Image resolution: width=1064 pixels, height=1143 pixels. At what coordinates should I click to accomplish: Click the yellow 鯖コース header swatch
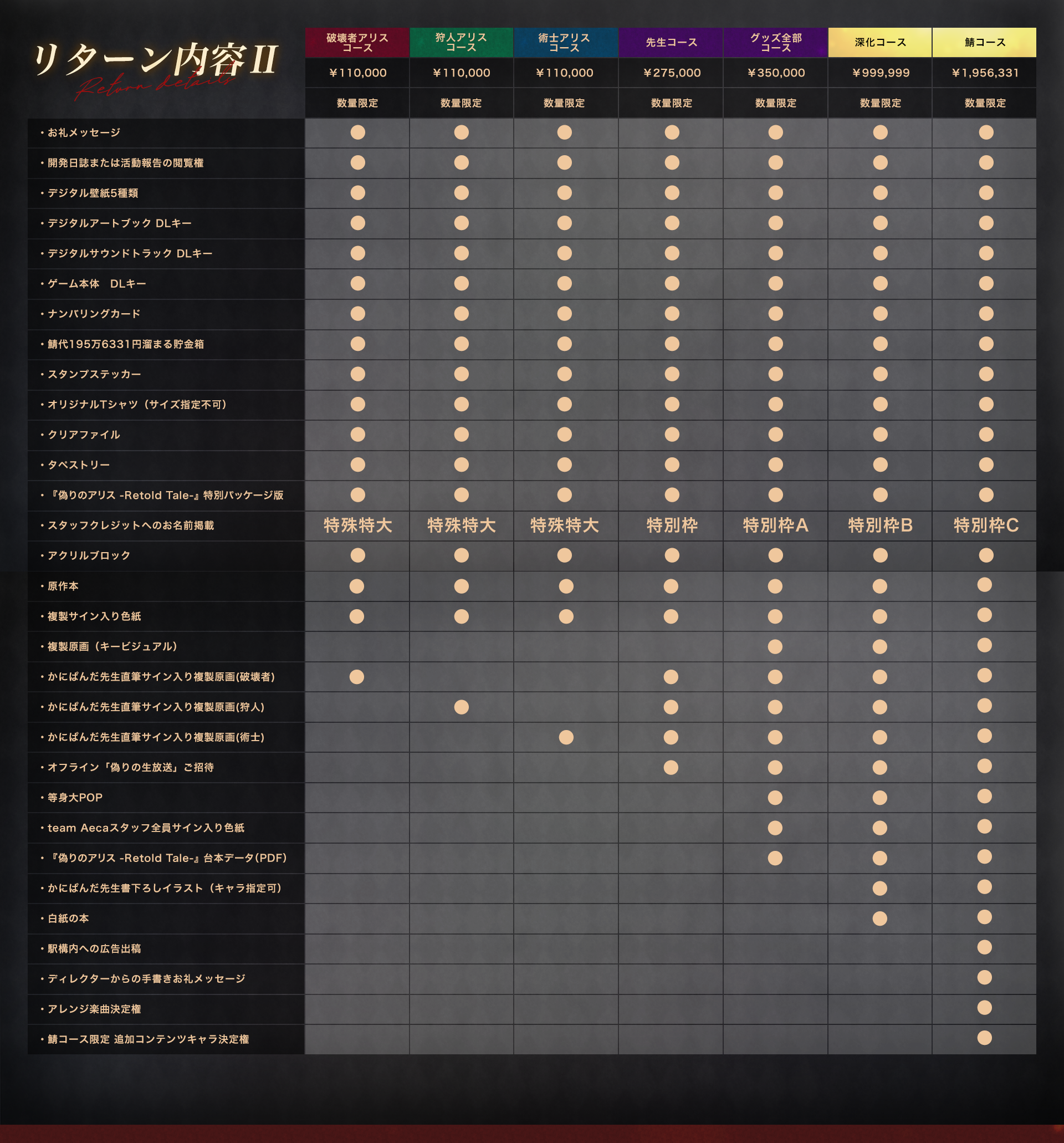pyautogui.click(x=984, y=43)
